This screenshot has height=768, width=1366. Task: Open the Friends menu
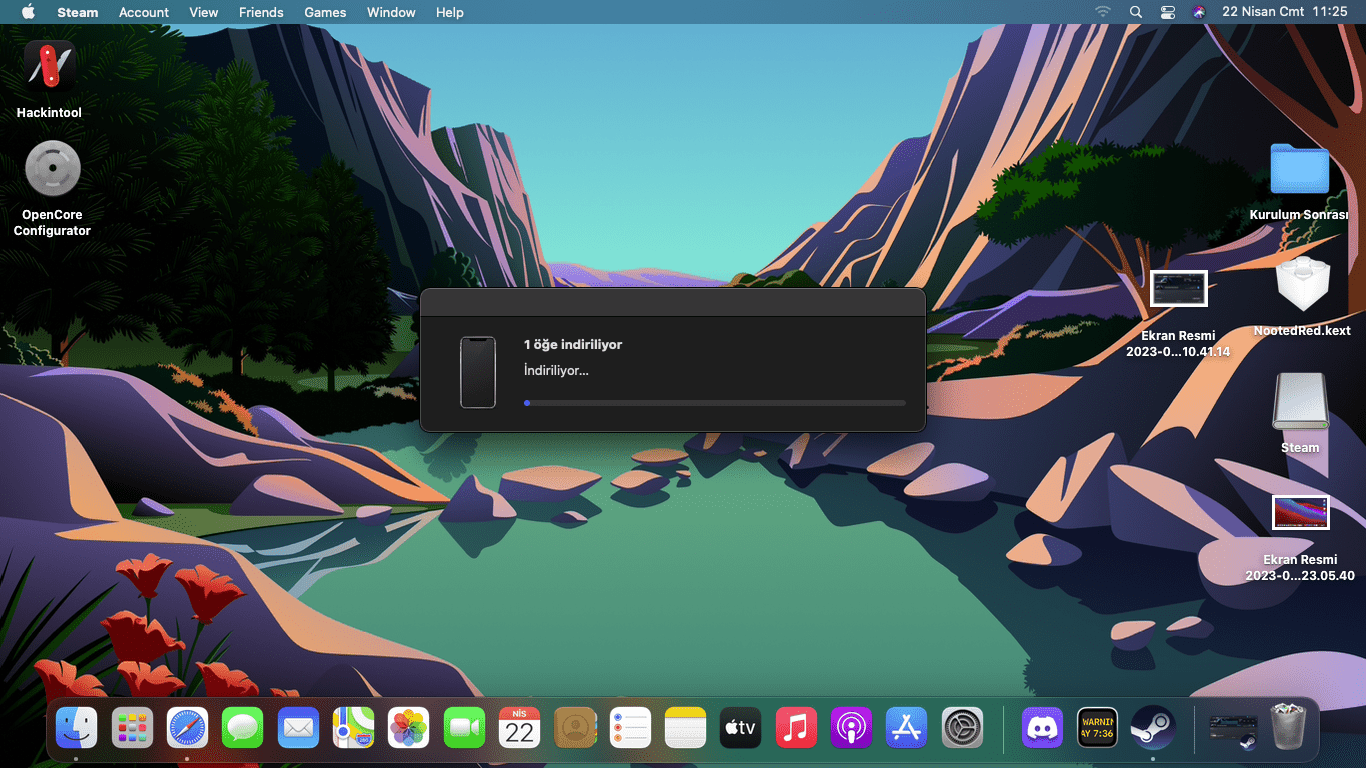coord(261,12)
